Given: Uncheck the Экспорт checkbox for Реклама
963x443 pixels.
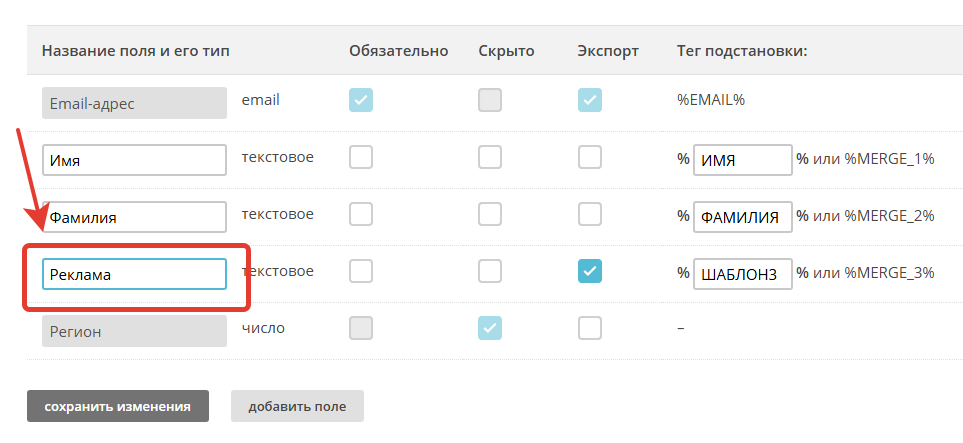Looking at the screenshot, I should coord(590,272).
